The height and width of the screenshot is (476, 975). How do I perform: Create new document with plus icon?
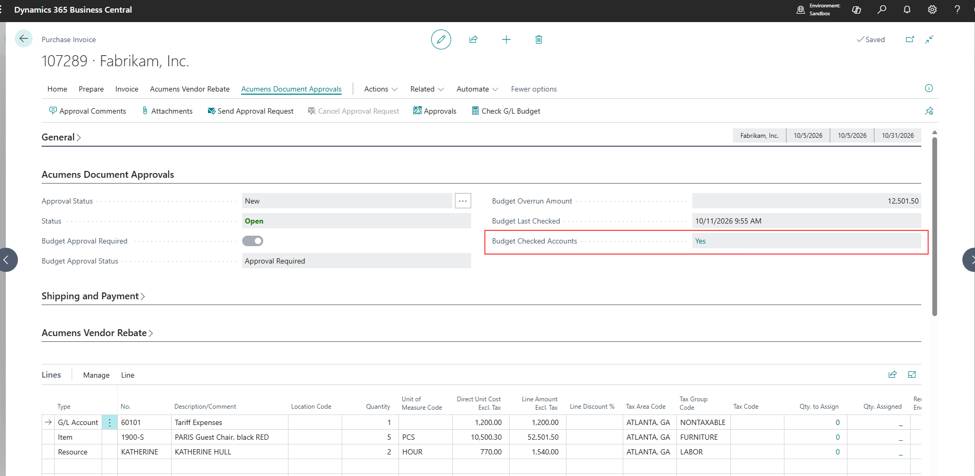point(506,40)
